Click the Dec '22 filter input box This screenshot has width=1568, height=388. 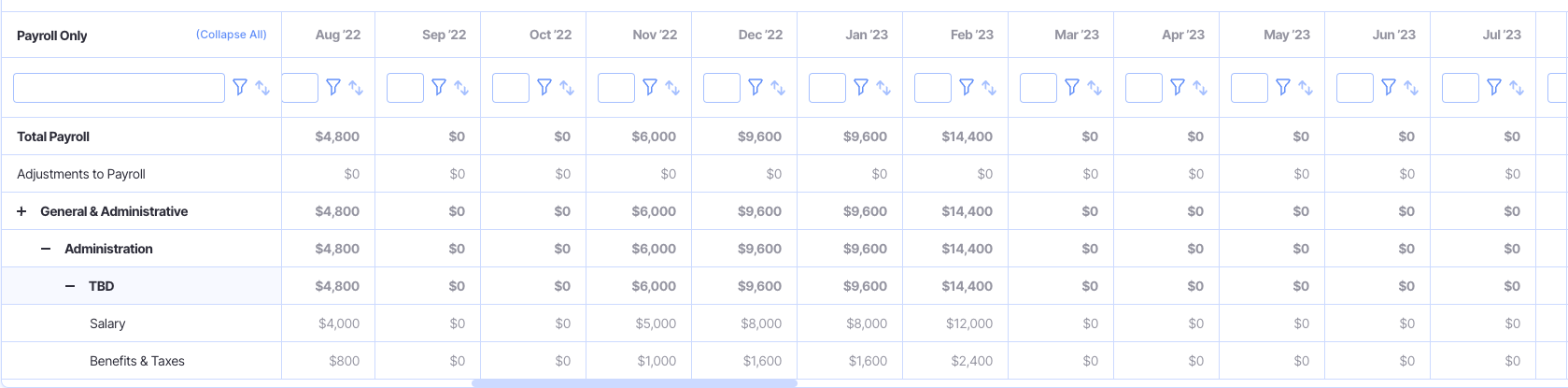click(x=721, y=88)
